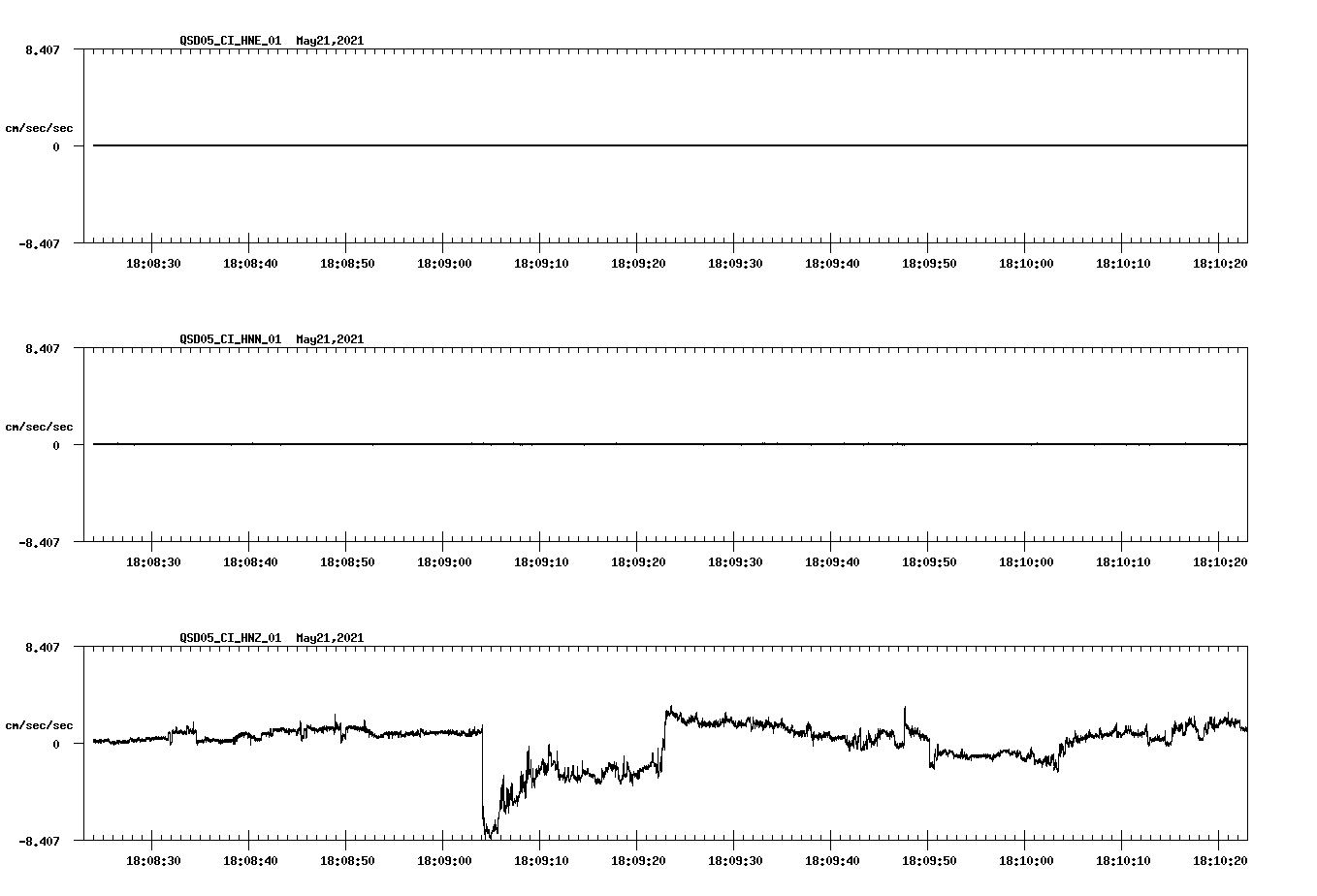Viewport: 1317px width, 896px height.
Task: Click the cm/sec/sec unit label on bottom trace
Action: 40,724
